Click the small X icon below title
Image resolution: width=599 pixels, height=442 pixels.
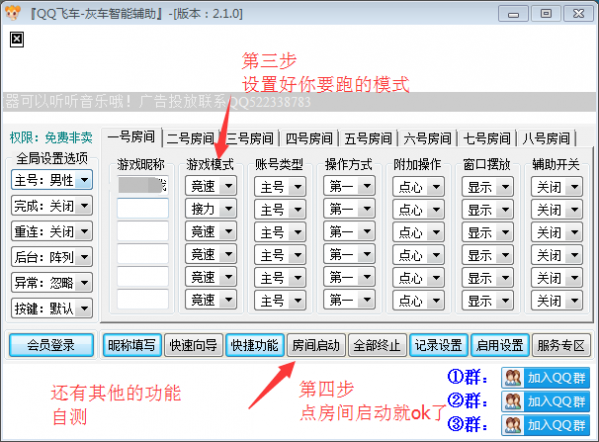(17, 39)
